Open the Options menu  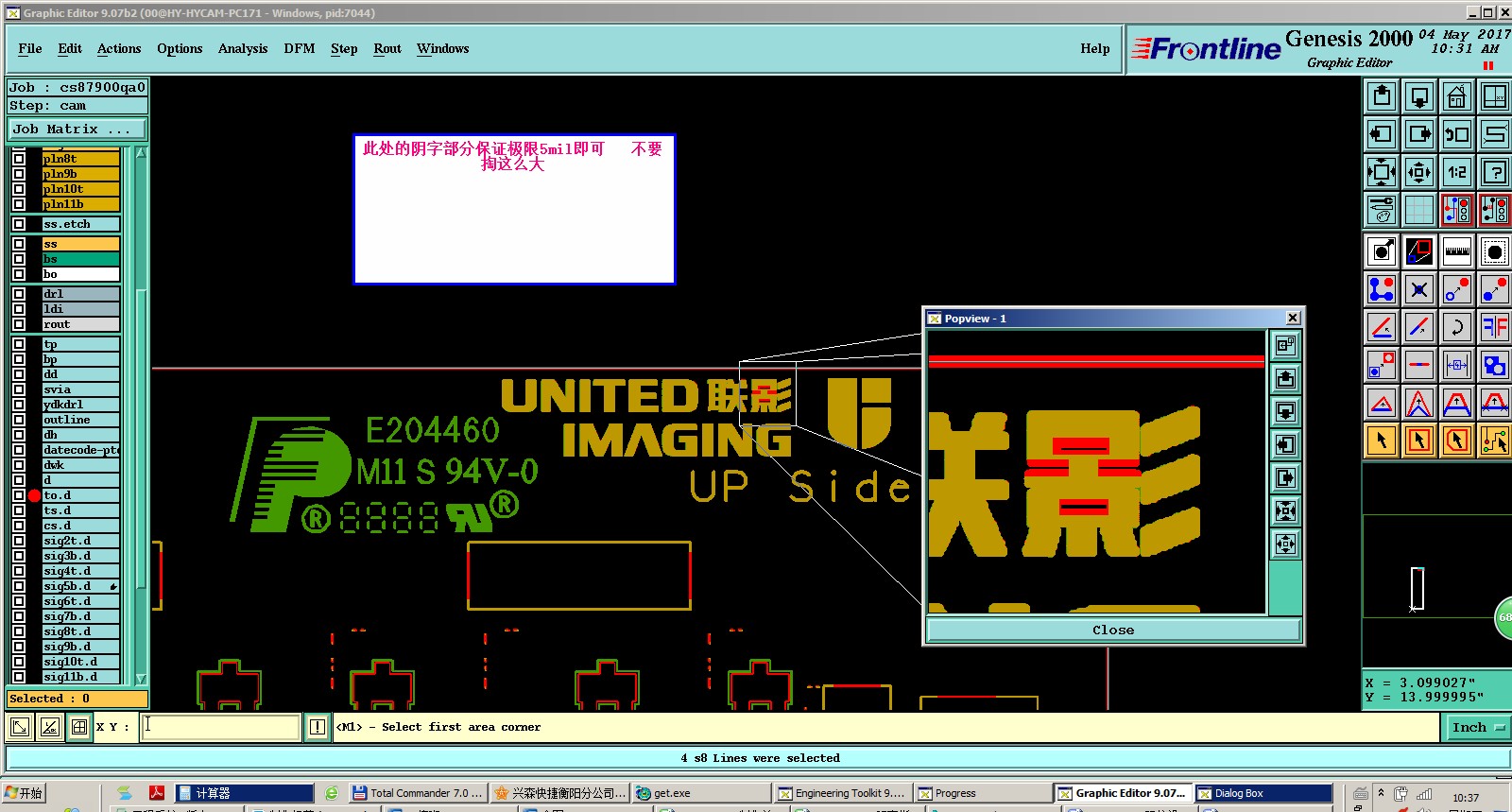(180, 48)
